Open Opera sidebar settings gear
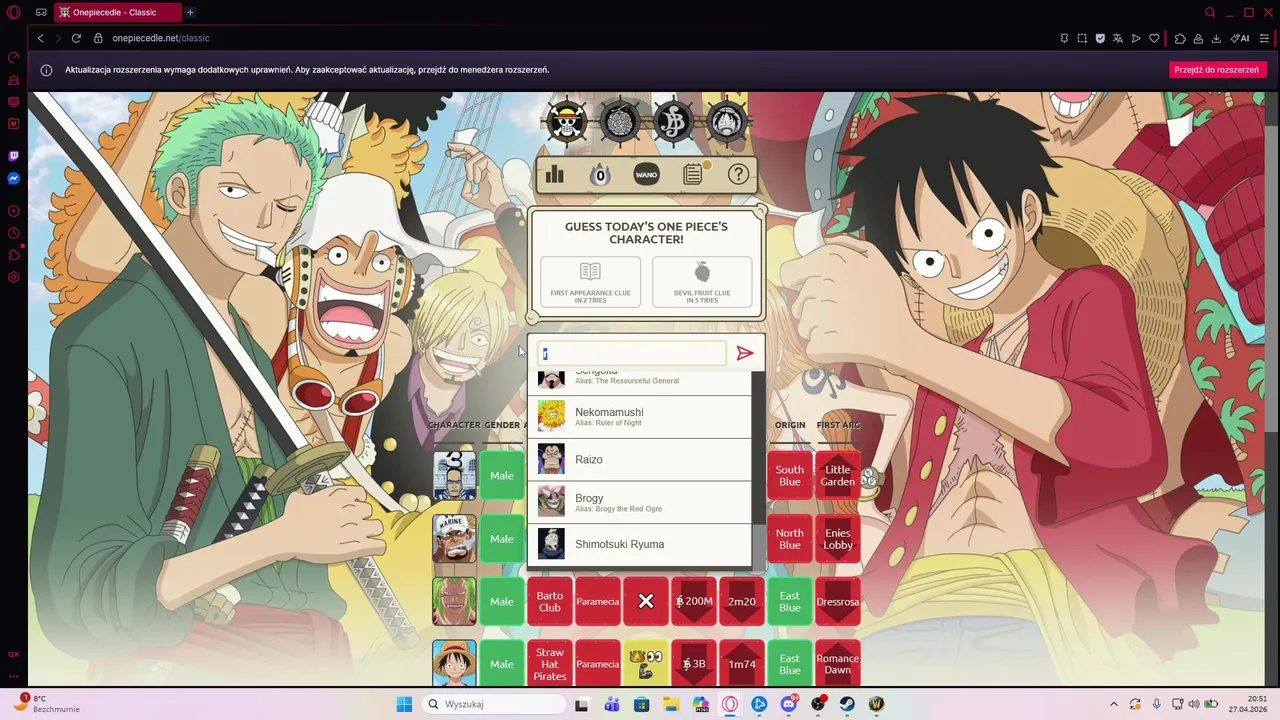 pyautogui.click(x=14, y=277)
